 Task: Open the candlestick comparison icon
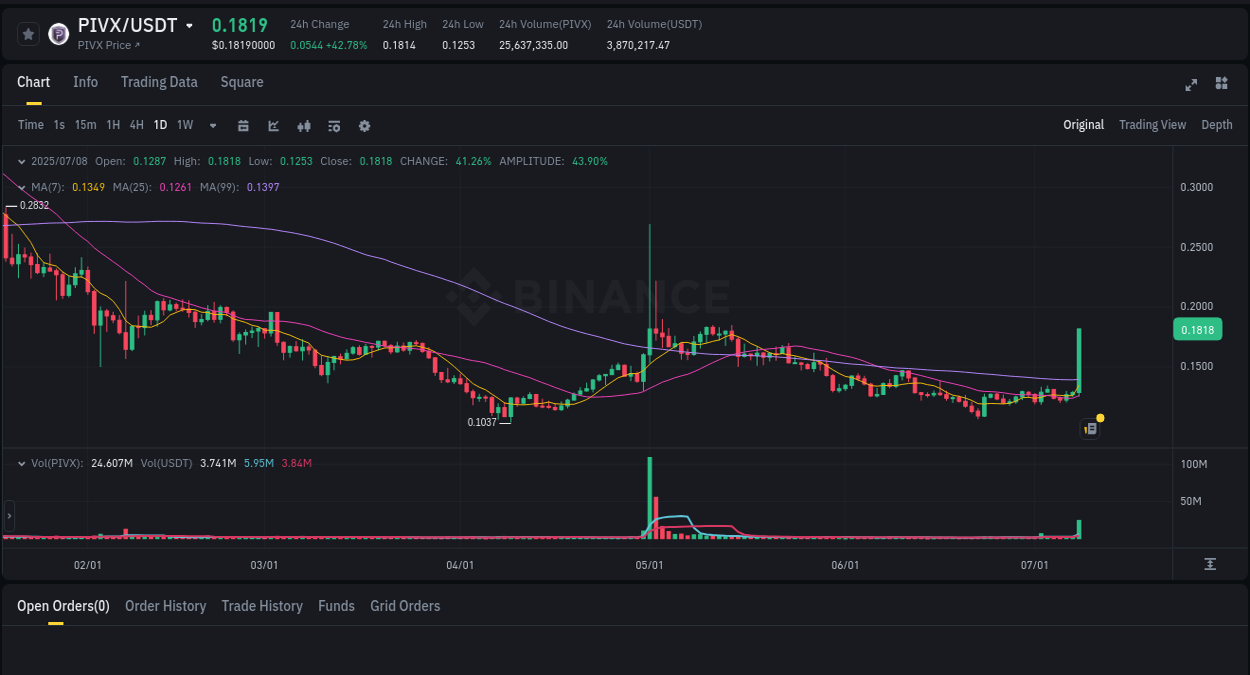(303, 125)
